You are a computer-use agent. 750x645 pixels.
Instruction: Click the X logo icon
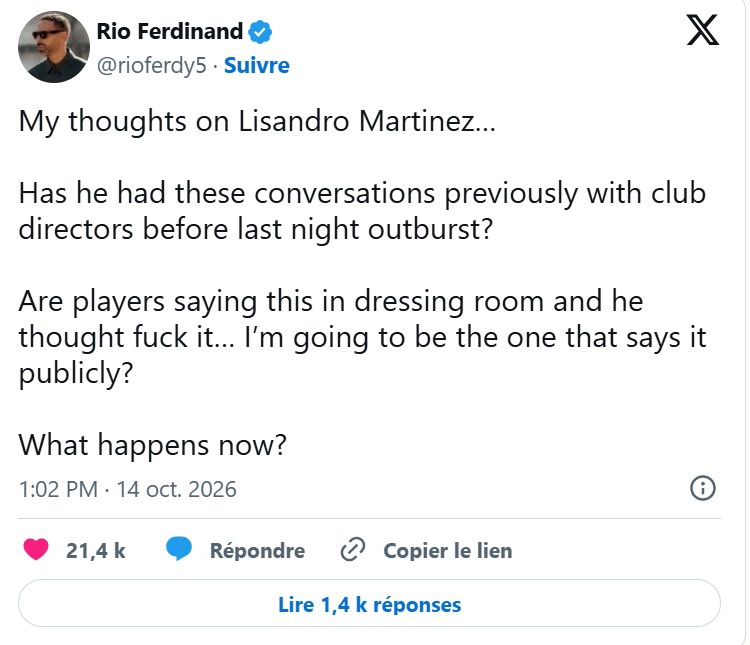point(703,30)
